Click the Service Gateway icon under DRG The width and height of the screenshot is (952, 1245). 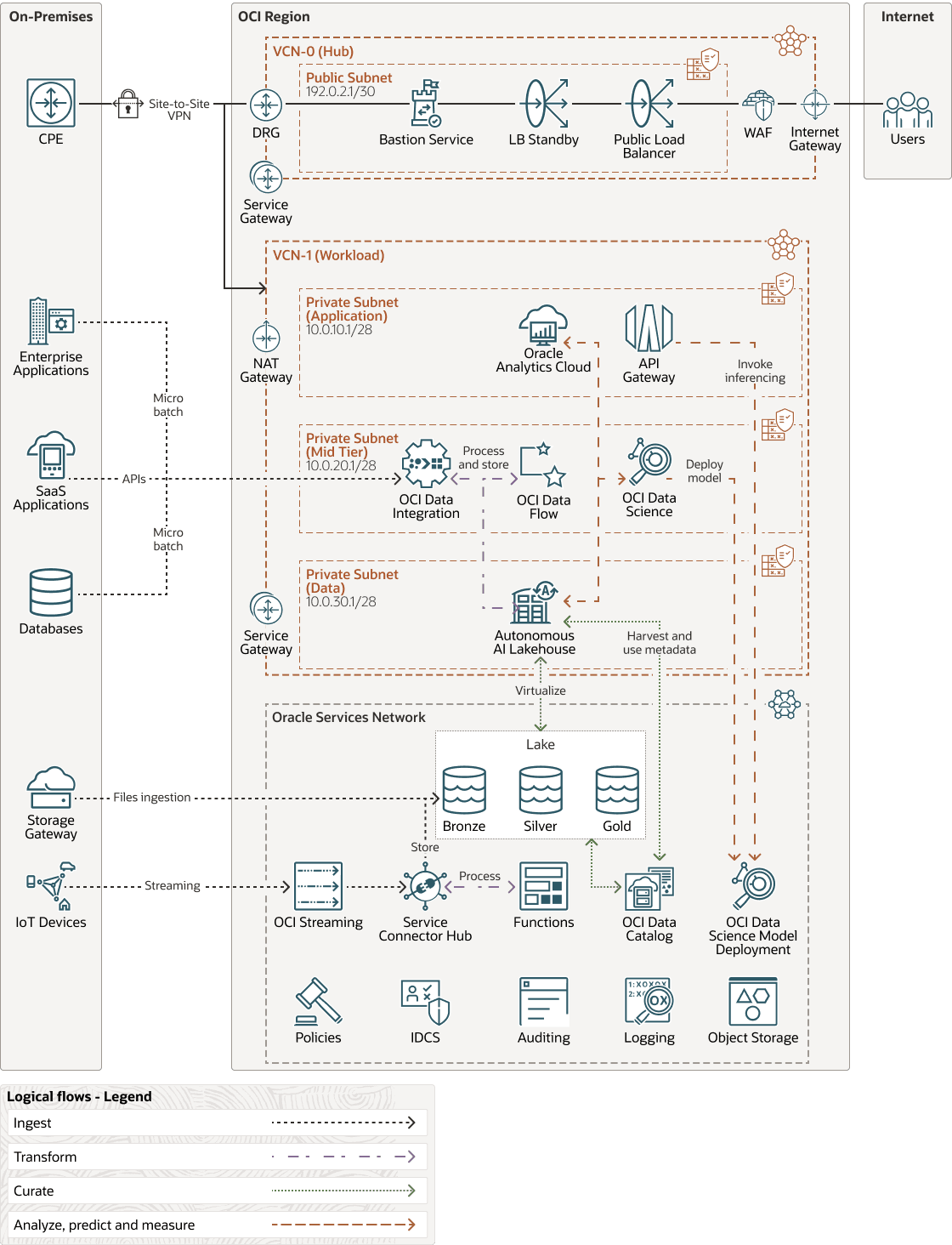click(266, 178)
